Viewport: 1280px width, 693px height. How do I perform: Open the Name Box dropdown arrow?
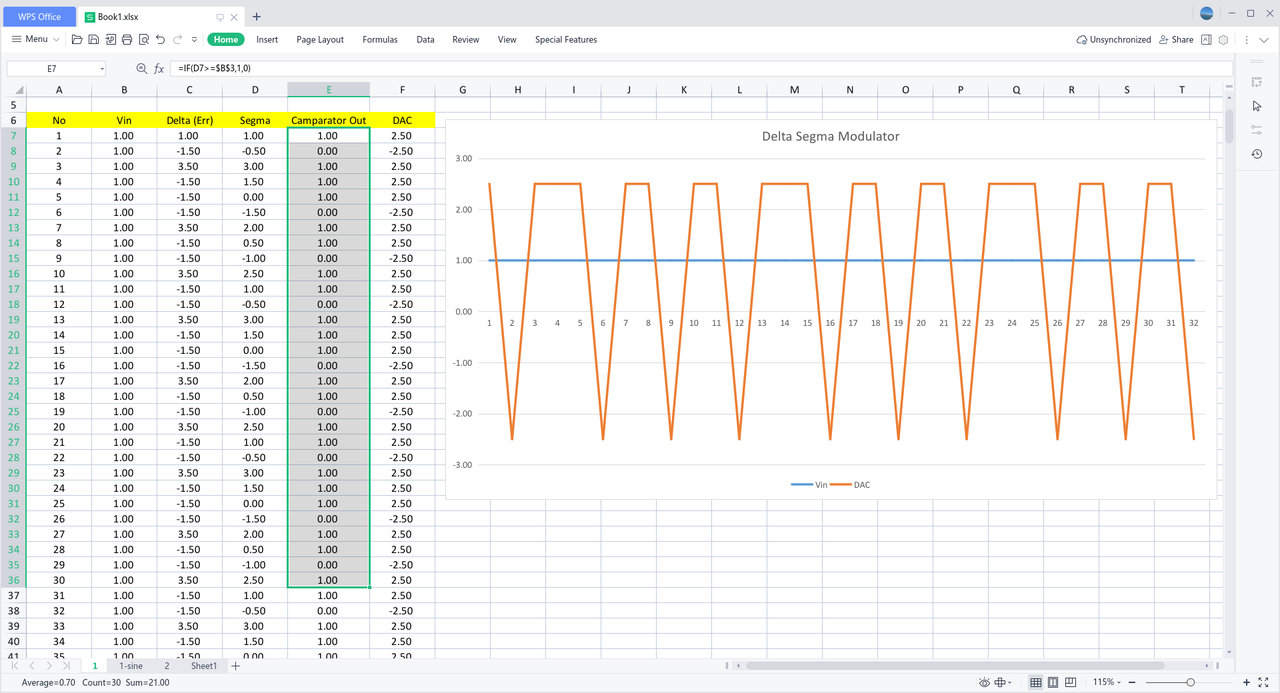pyautogui.click(x=102, y=68)
